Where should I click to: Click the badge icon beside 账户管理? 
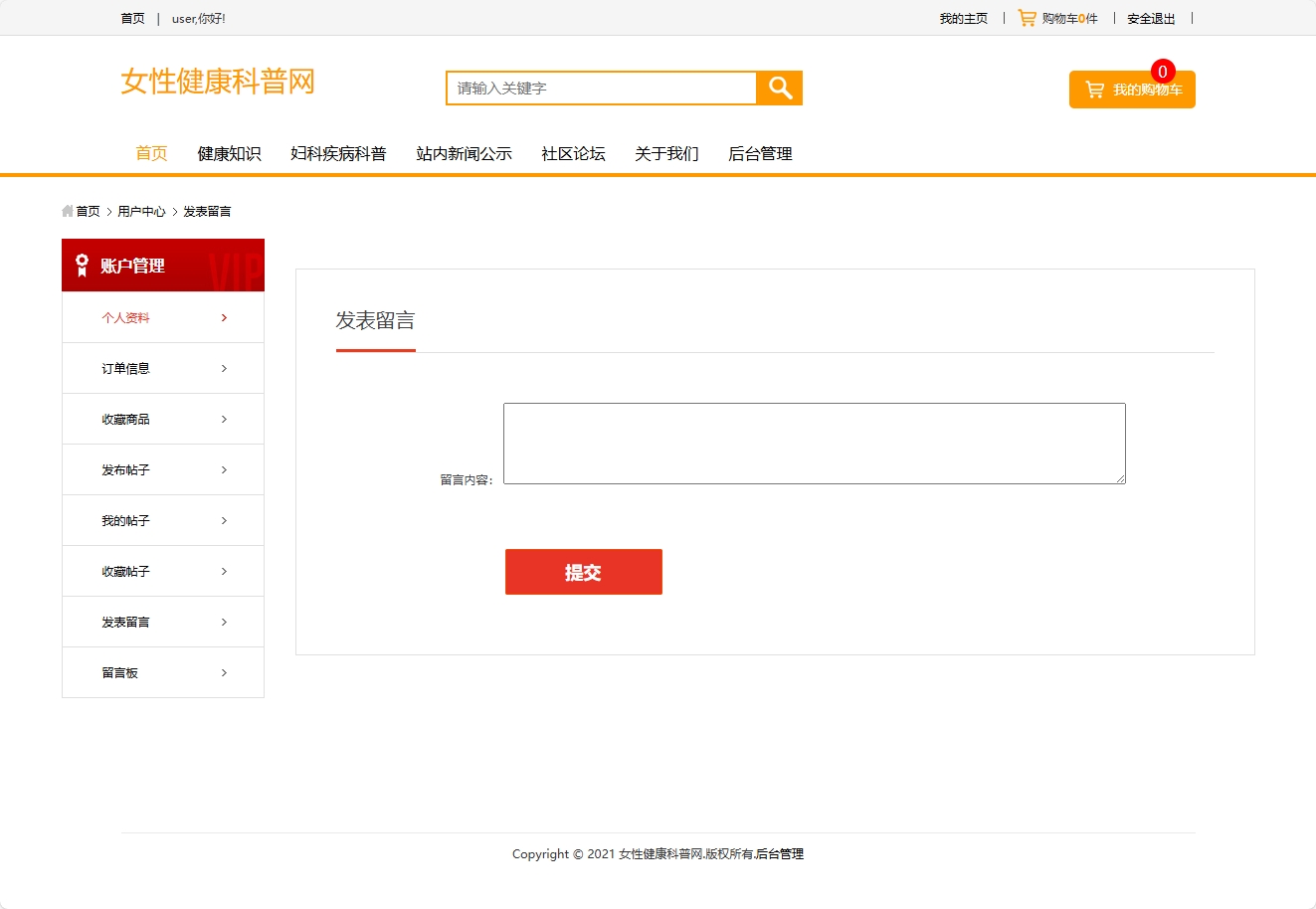click(x=81, y=265)
